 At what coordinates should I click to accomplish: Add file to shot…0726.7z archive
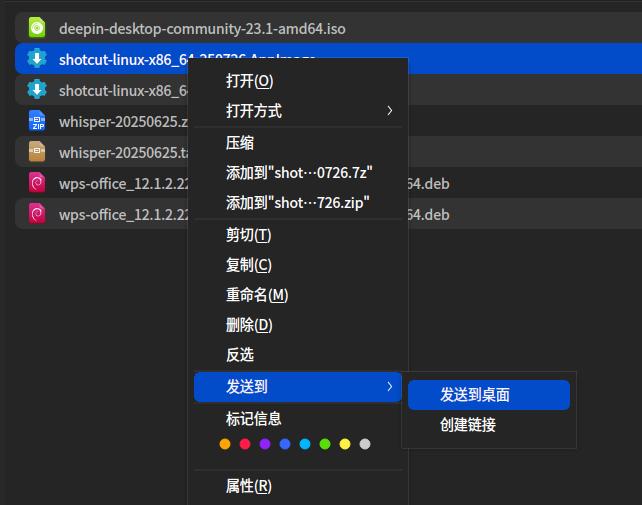pyautogui.click(x=299, y=173)
